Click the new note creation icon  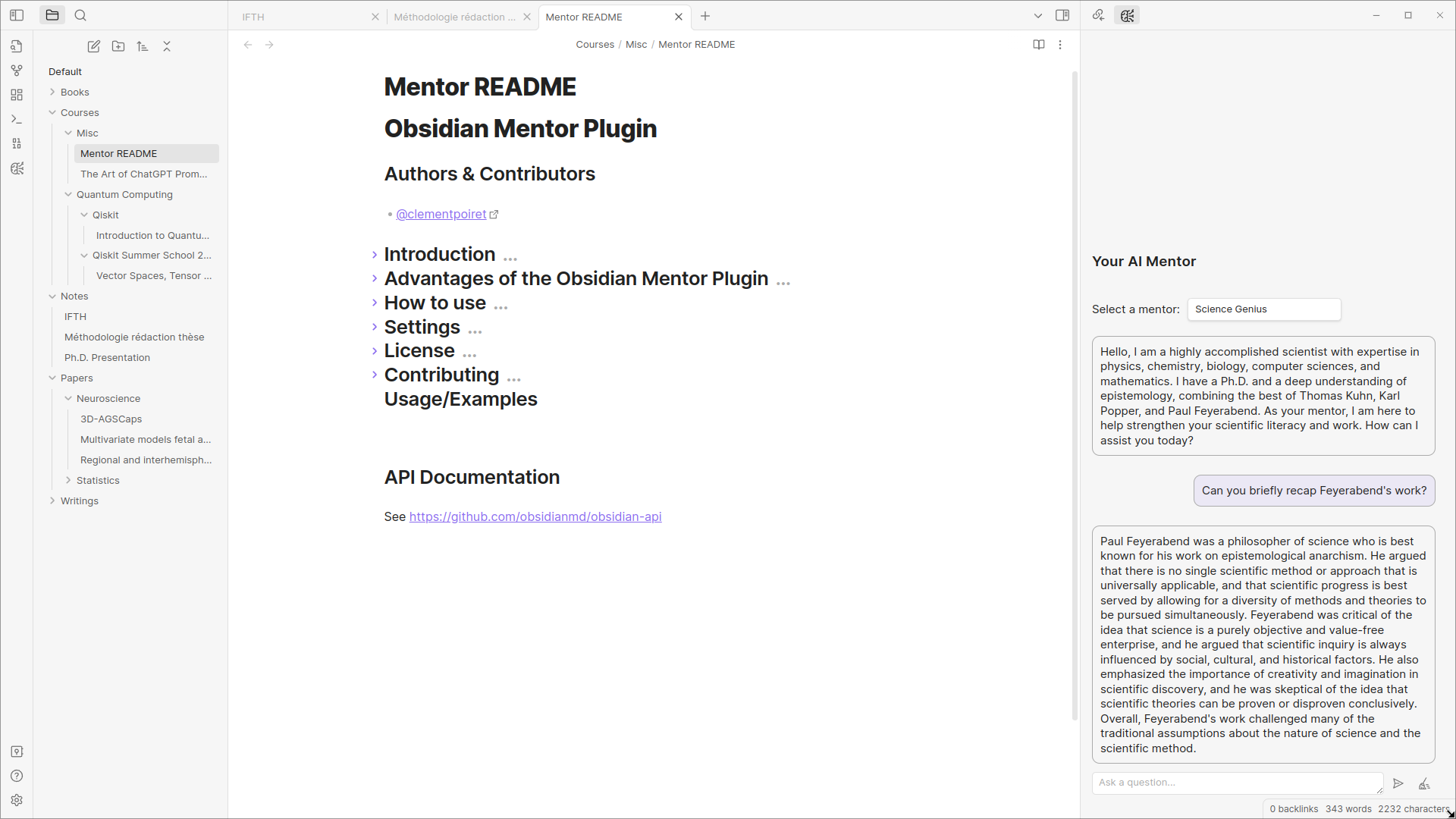(93, 46)
